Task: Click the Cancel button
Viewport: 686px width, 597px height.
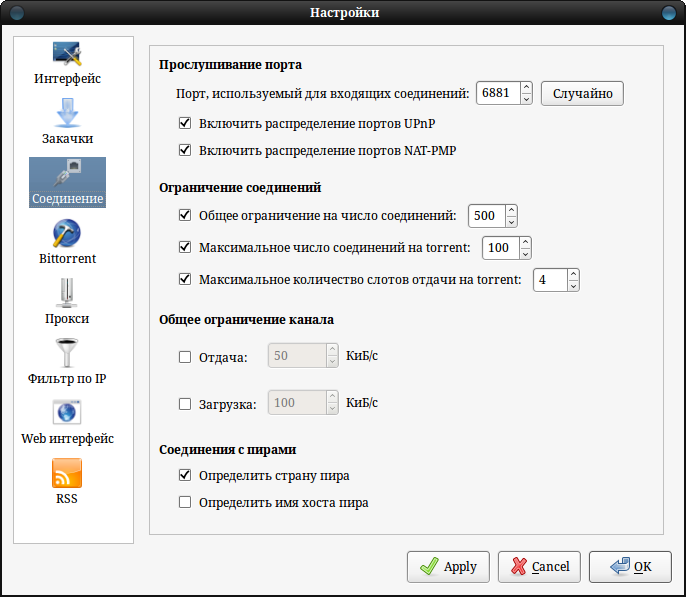Action: pyautogui.click(x=539, y=566)
